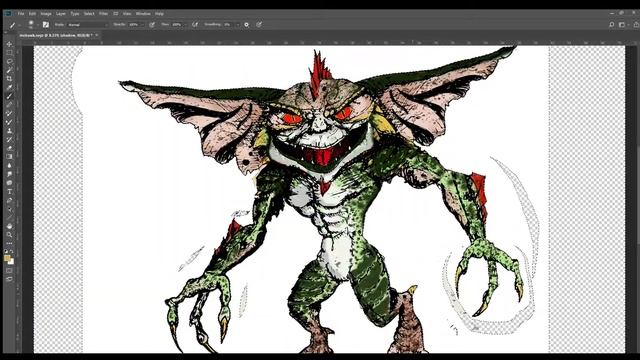The height and width of the screenshot is (360, 640).
Task: Open smoothing options gear icon
Action: tap(247, 25)
